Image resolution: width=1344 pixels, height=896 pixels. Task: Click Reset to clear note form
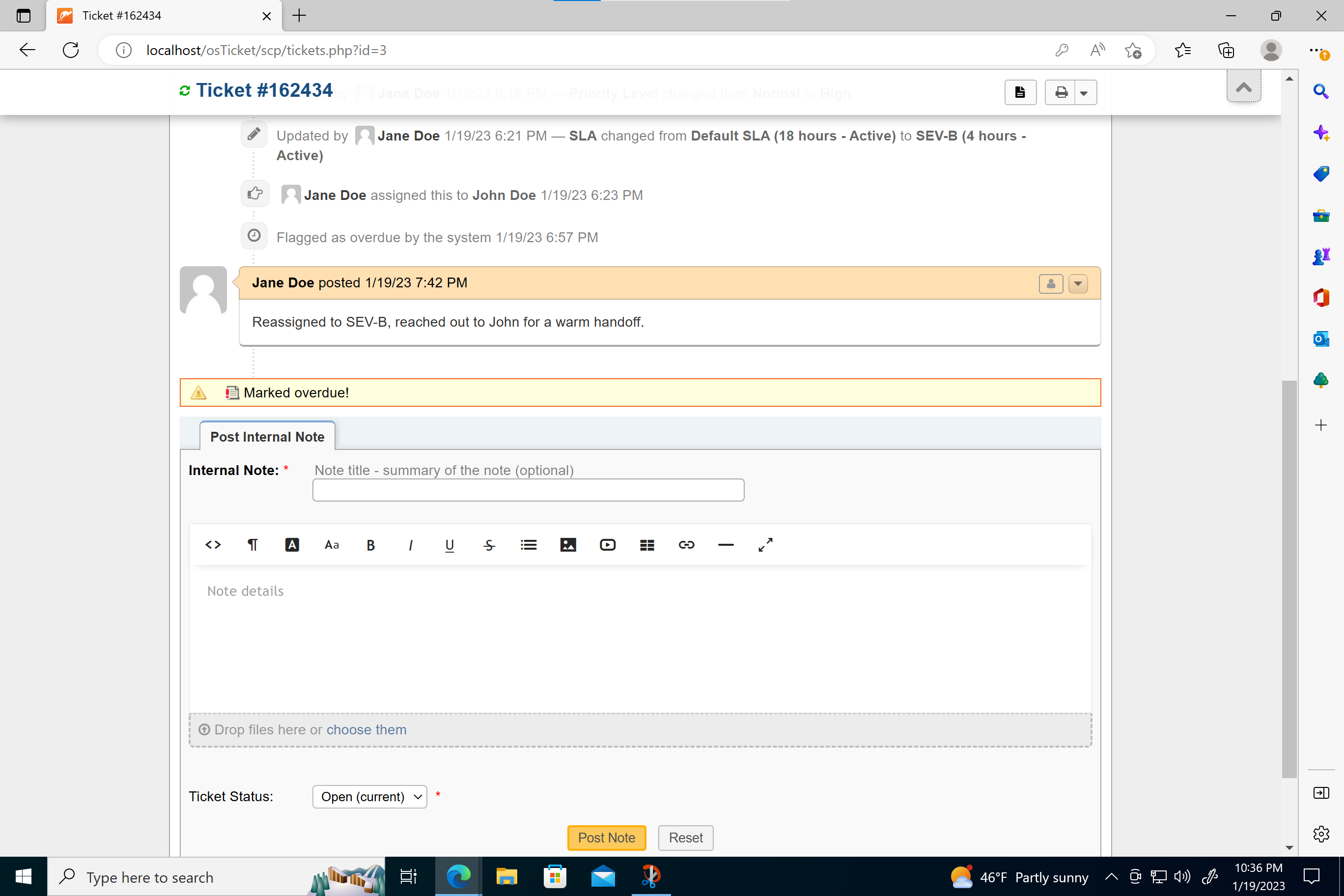click(x=685, y=837)
